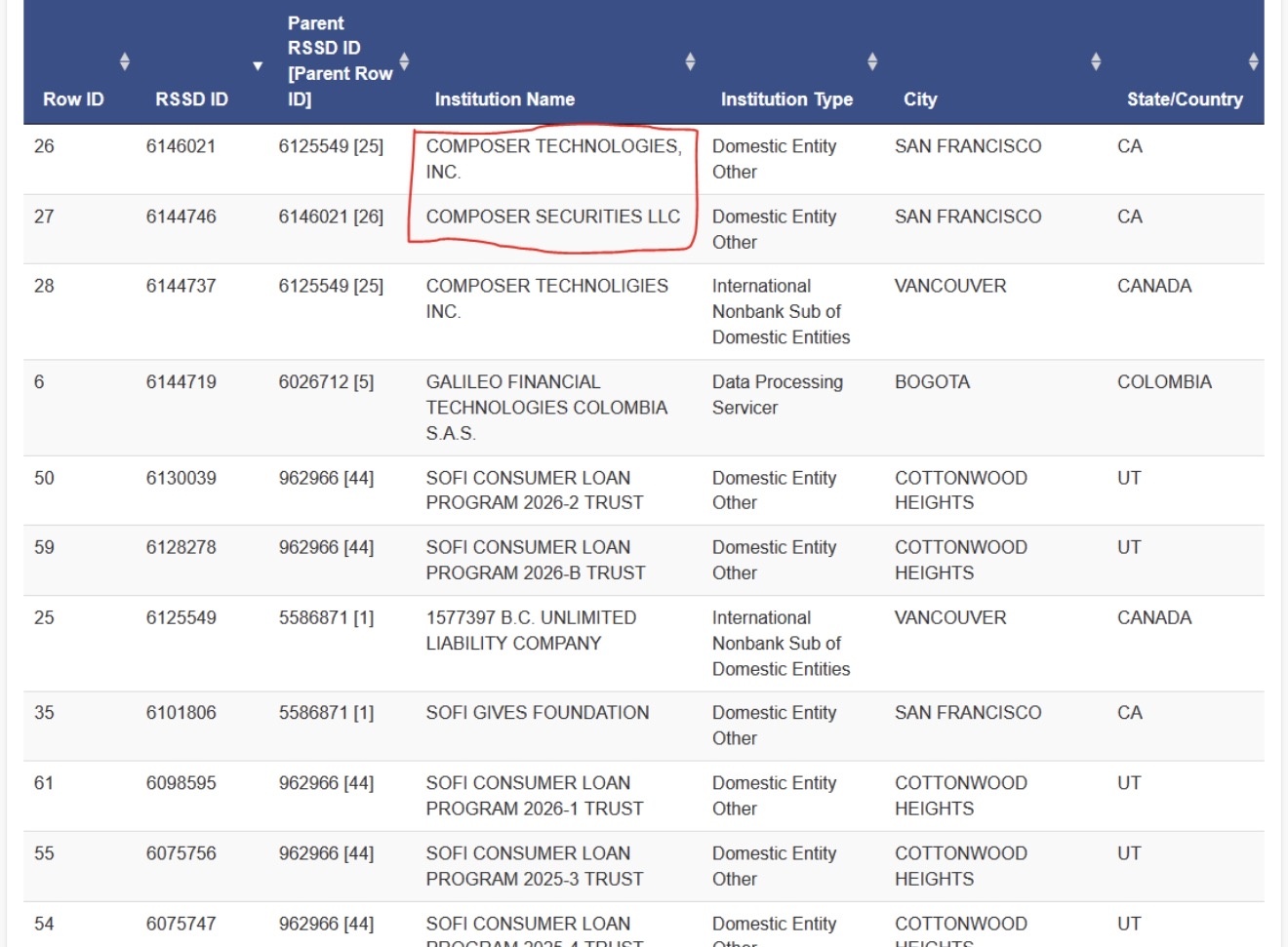The image size is (1288, 947).
Task: Click the State/Country header label
Action: click(1185, 99)
